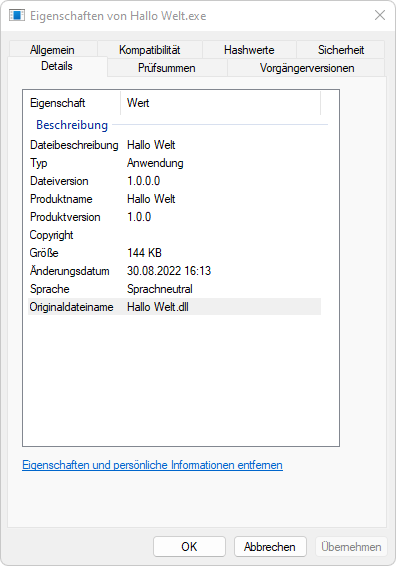Open the Hashwerte tab
Viewport: 396px width, 566px height.
point(249,49)
